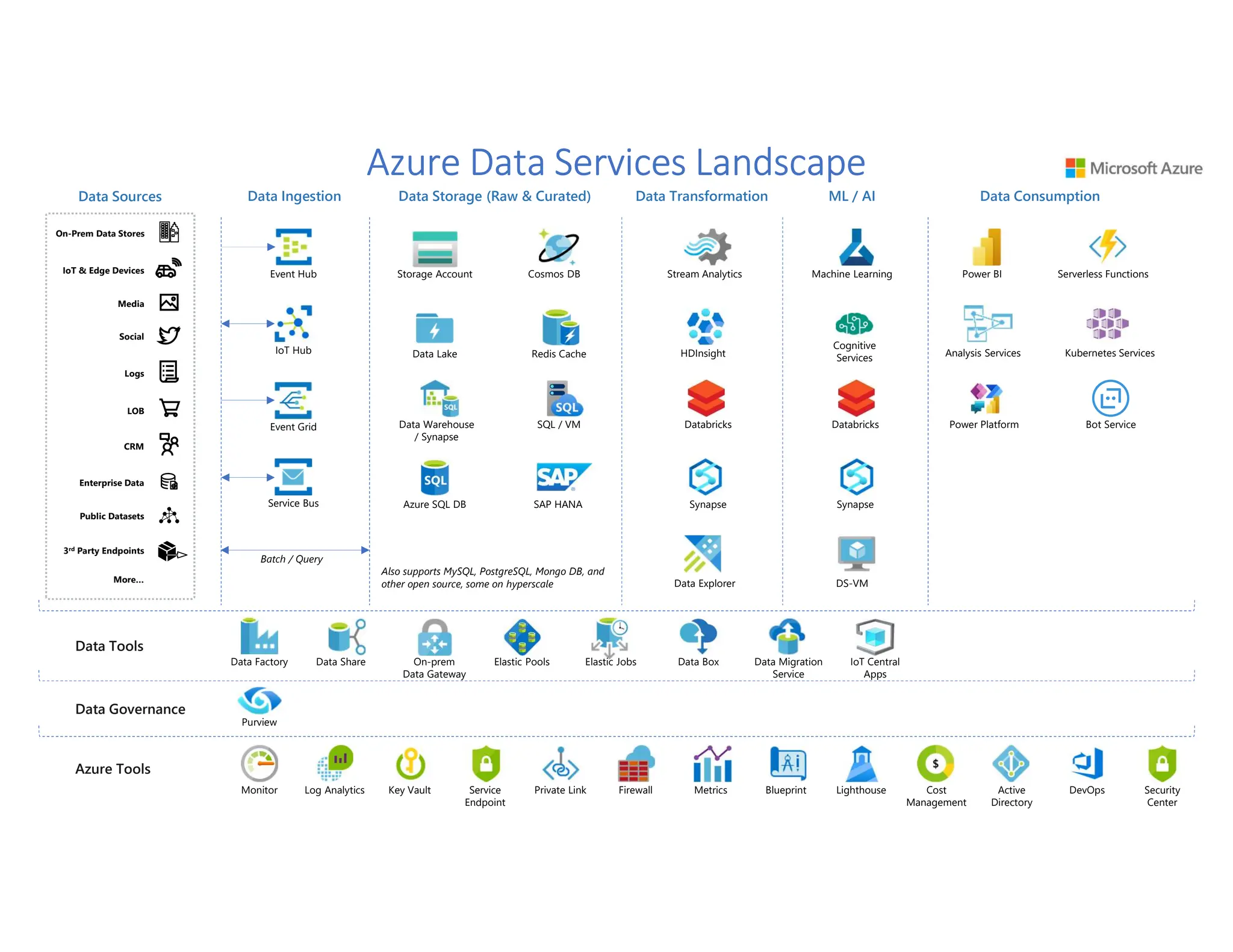Screen dimensions: 1233x952
Task: Open the Machine Learning flask icon
Action: point(856,247)
